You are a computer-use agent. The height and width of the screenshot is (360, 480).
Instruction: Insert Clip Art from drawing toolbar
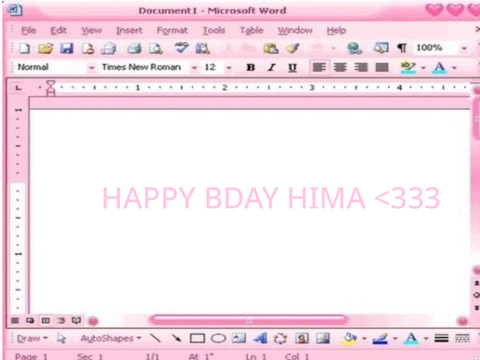pyautogui.click(x=302, y=338)
